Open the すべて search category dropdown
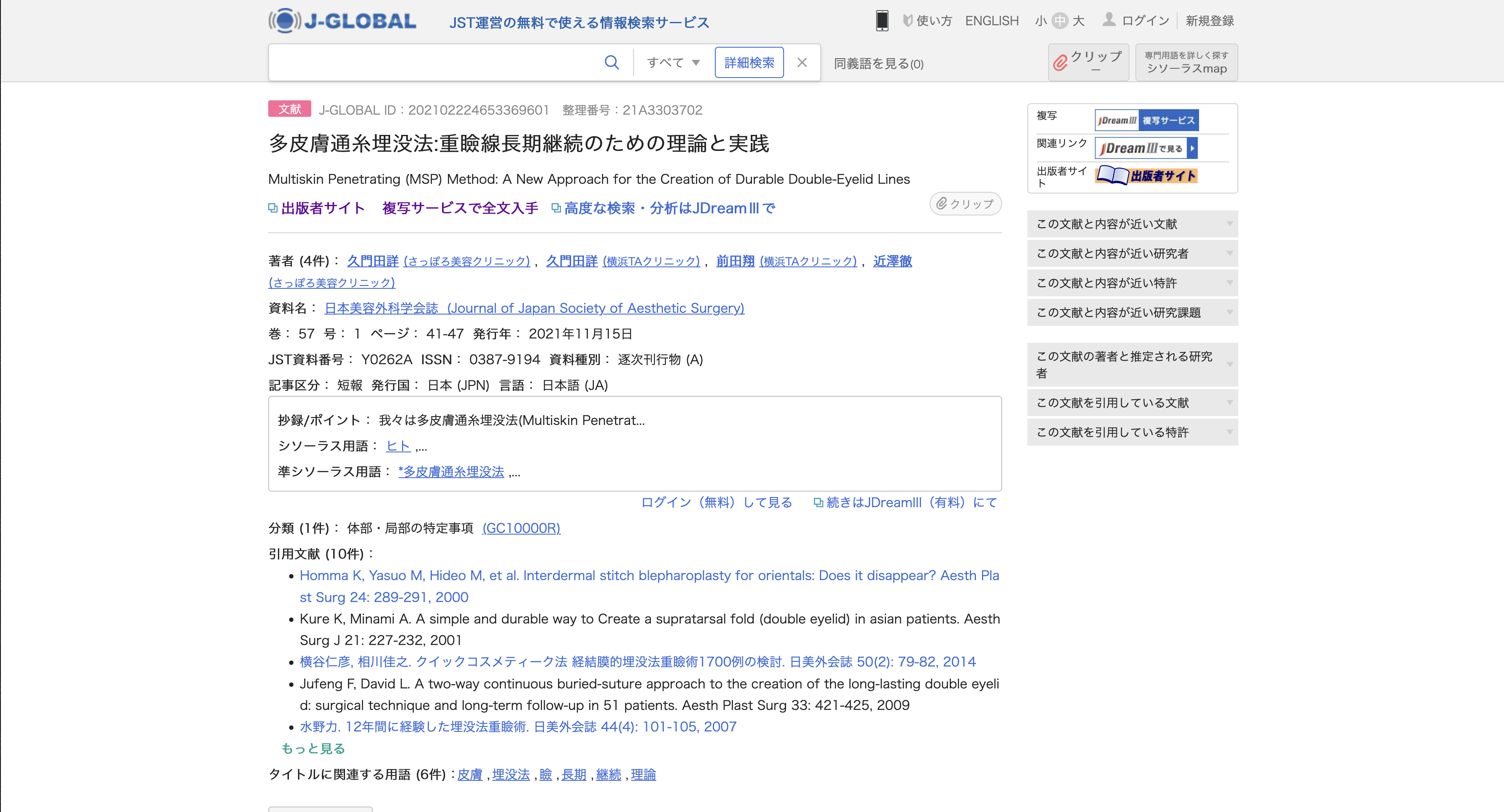This screenshot has width=1504, height=812. [x=673, y=62]
